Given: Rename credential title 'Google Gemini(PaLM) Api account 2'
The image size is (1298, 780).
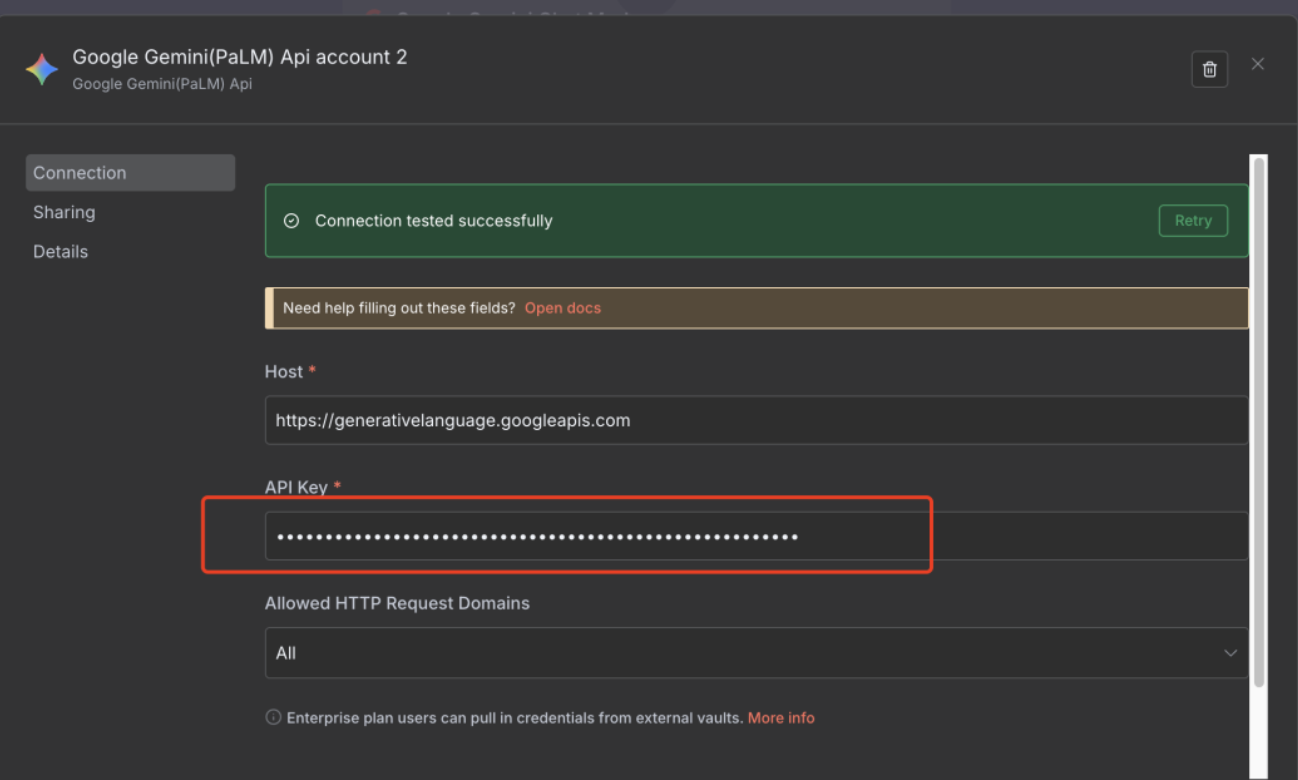Looking at the screenshot, I should pos(240,57).
